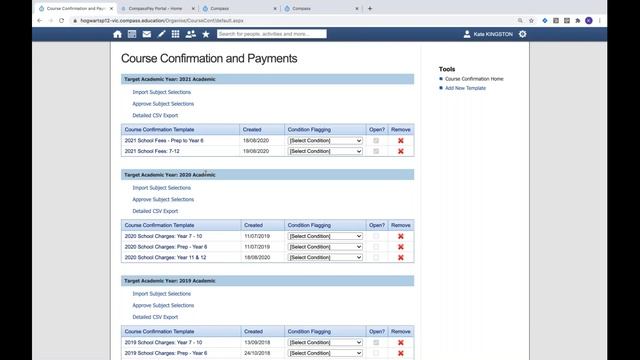Open the star favourites icon
This screenshot has height=360, width=640.
coord(206,34)
